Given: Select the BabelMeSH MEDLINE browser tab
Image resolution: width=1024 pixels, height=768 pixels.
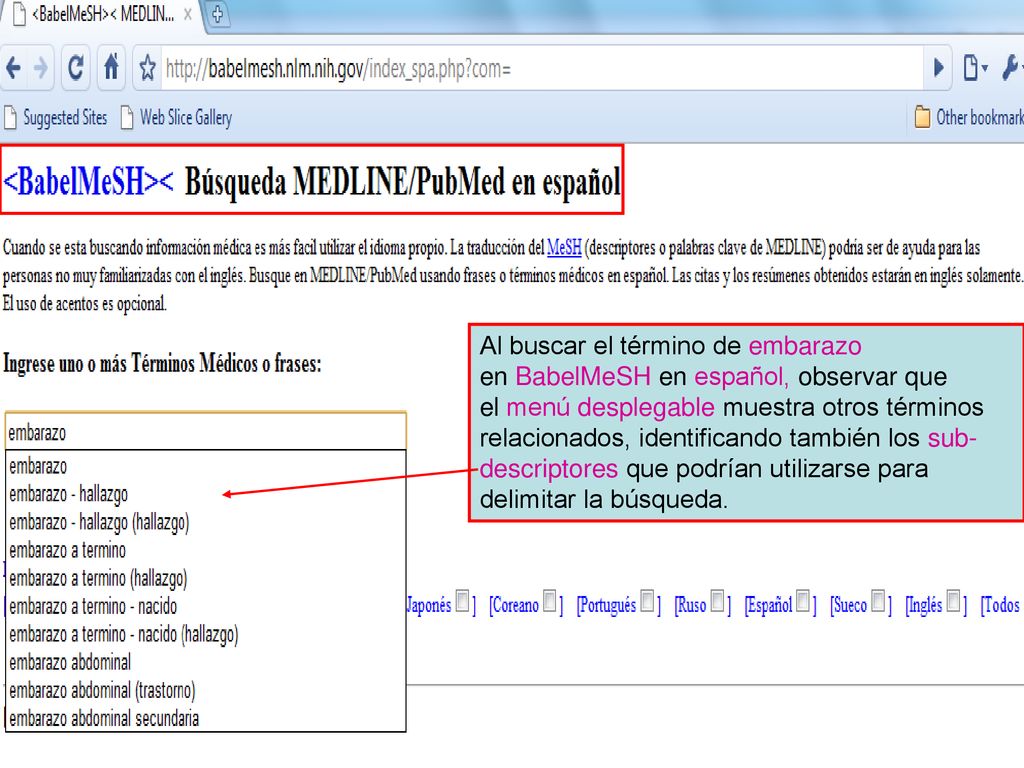Looking at the screenshot, I should click(x=101, y=14).
